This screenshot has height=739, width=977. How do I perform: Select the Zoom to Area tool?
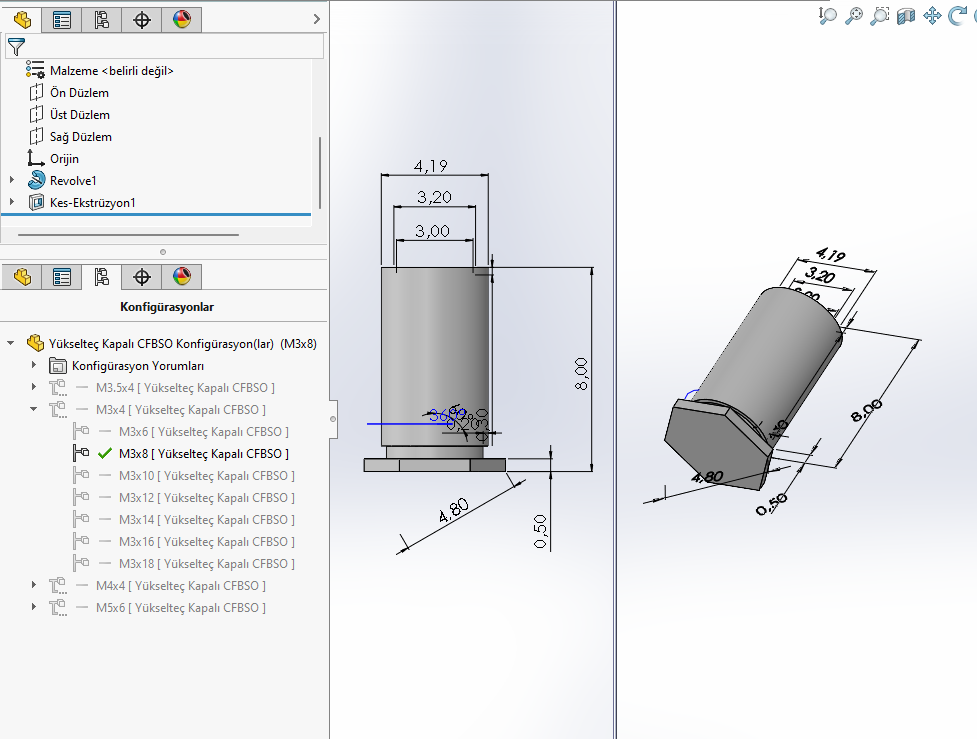pyautogui.click(x=879, y=15)
